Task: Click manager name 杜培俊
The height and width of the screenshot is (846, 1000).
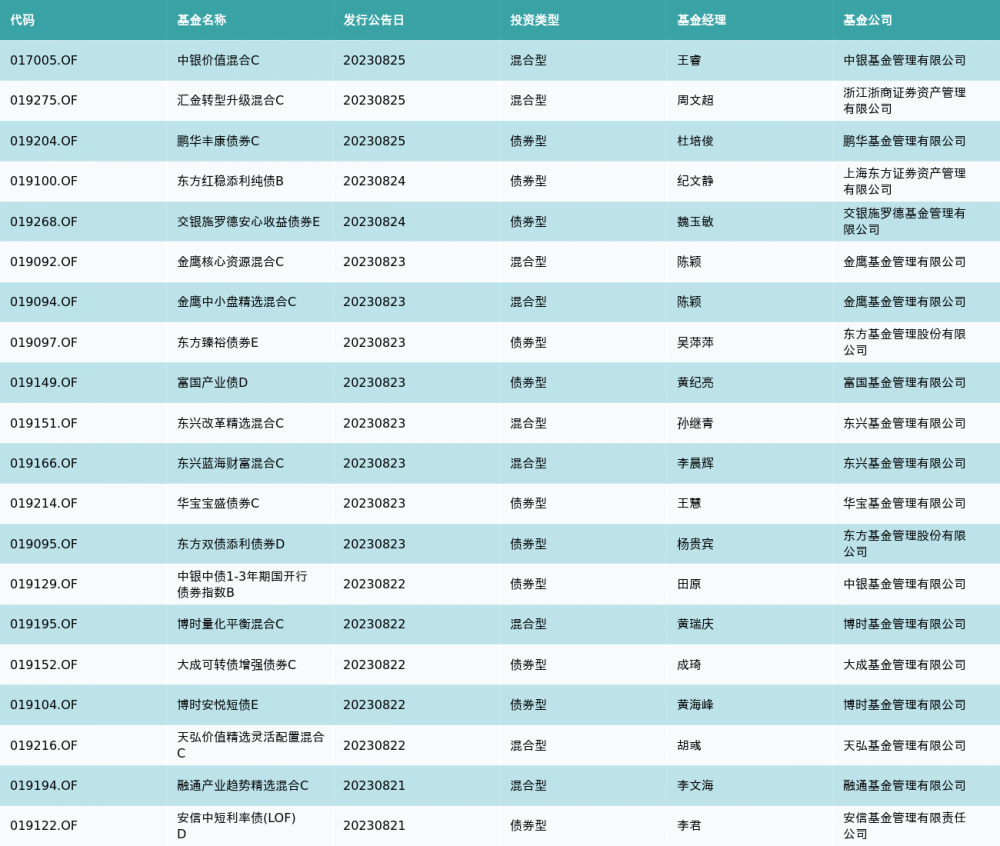Action: (x=695, y=141)
